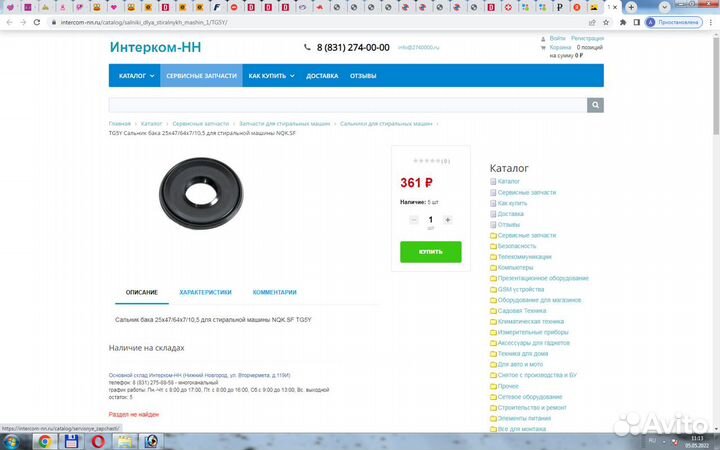The width and height of the screenshot is (720, 450).
Task: Expand the КАТАЛОГ dropdown menu
Action: 136,76
